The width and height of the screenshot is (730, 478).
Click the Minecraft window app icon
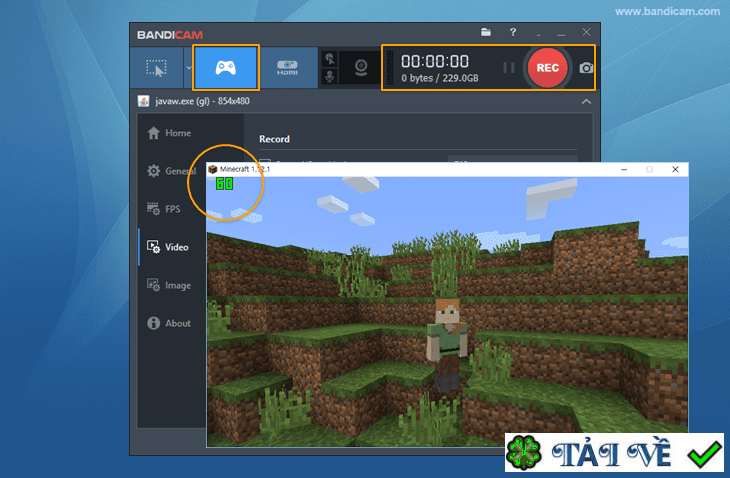pyautogui.click(x=213, y=169)
